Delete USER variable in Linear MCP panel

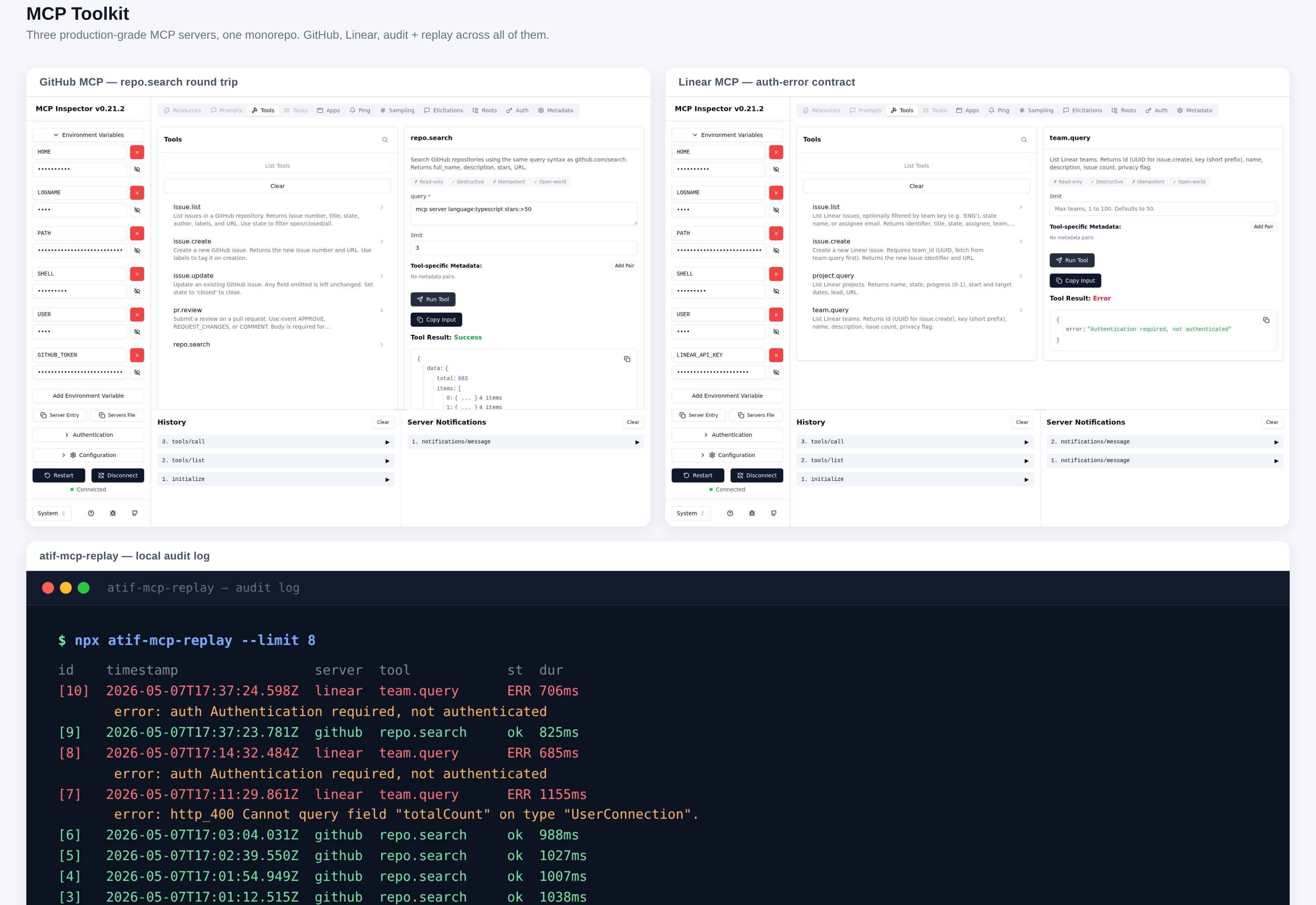pos(776,314)
